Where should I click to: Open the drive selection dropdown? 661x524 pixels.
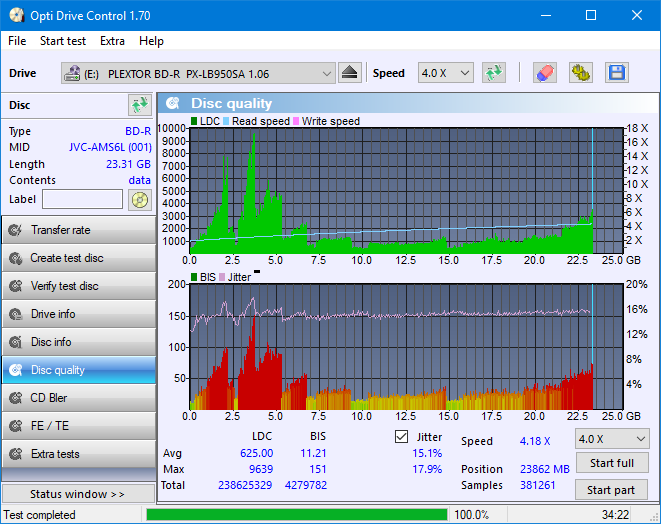click(x=198, y=73)
